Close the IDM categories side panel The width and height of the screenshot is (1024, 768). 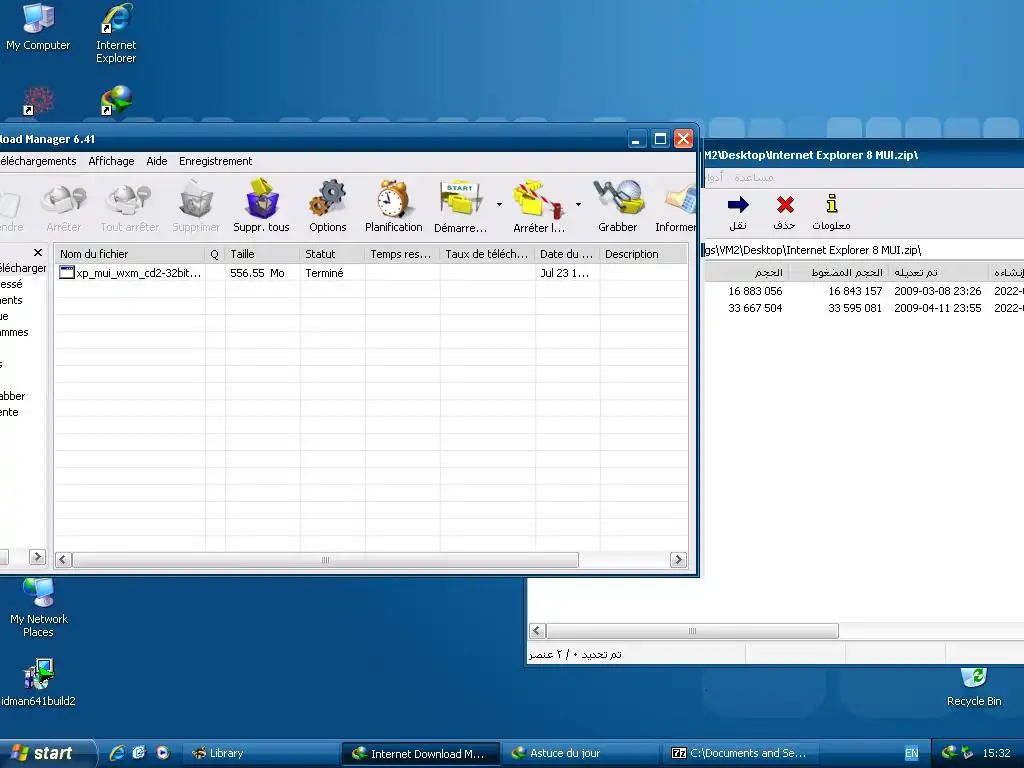point(38,252)
